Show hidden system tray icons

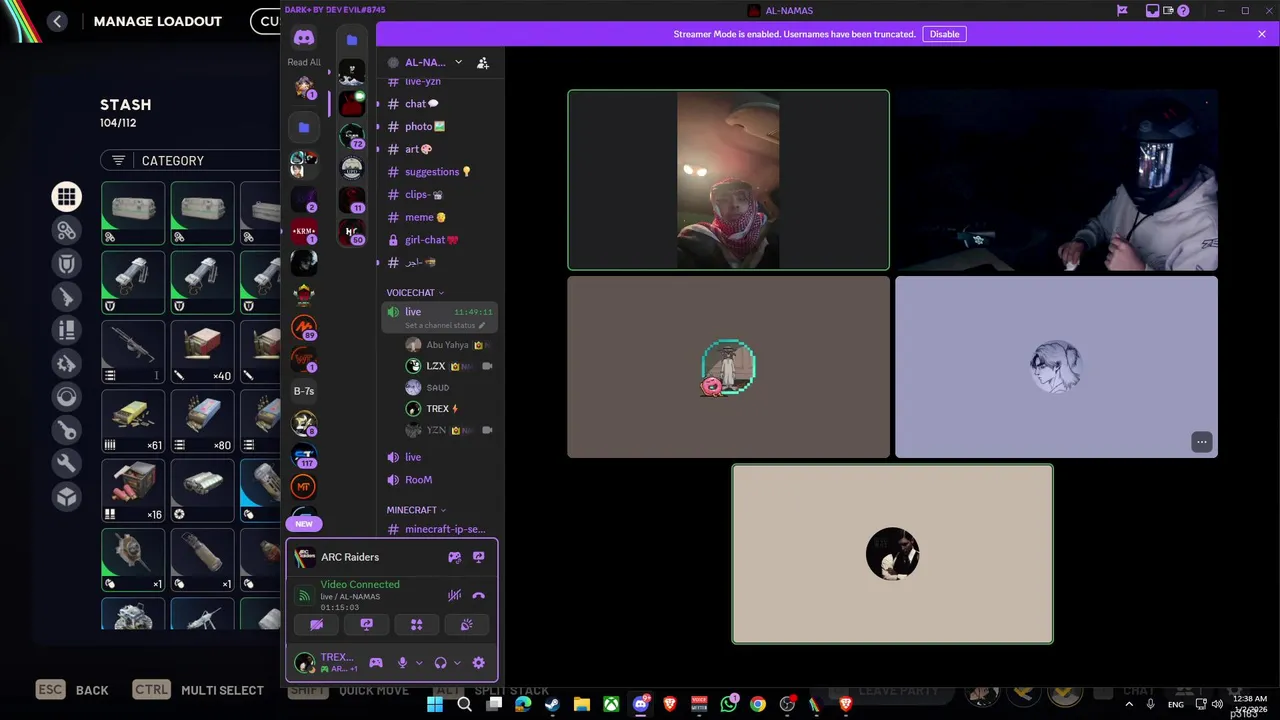[x=1129, y=705]
